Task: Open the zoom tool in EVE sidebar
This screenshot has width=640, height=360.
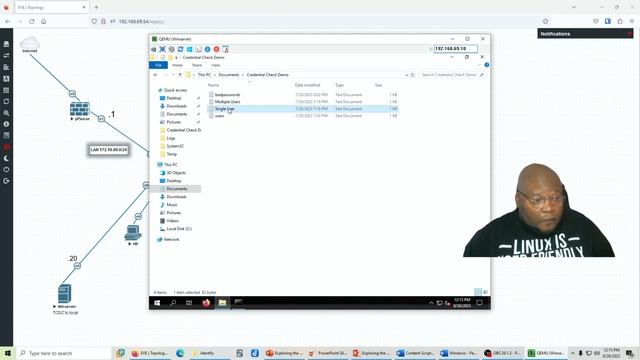Action: point(6,113)
